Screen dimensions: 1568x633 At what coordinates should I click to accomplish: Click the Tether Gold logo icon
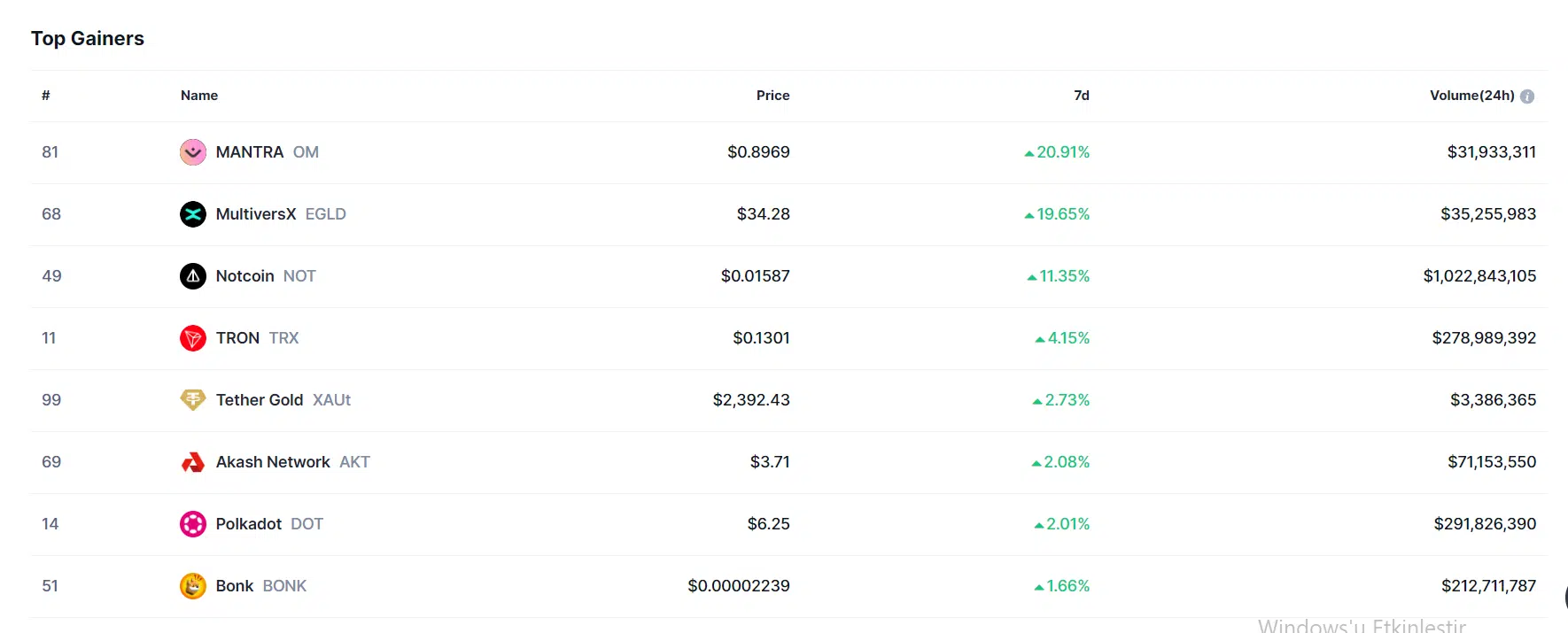(193, 400)
